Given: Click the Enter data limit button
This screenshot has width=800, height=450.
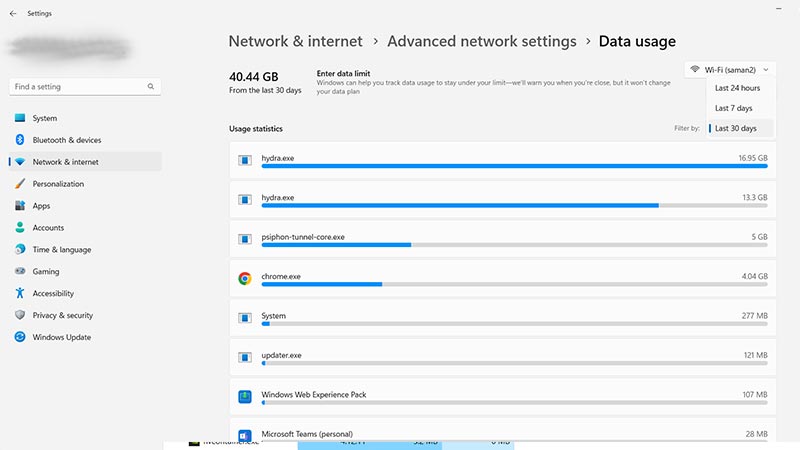Looking at the screenshot, I should [343, 73].
